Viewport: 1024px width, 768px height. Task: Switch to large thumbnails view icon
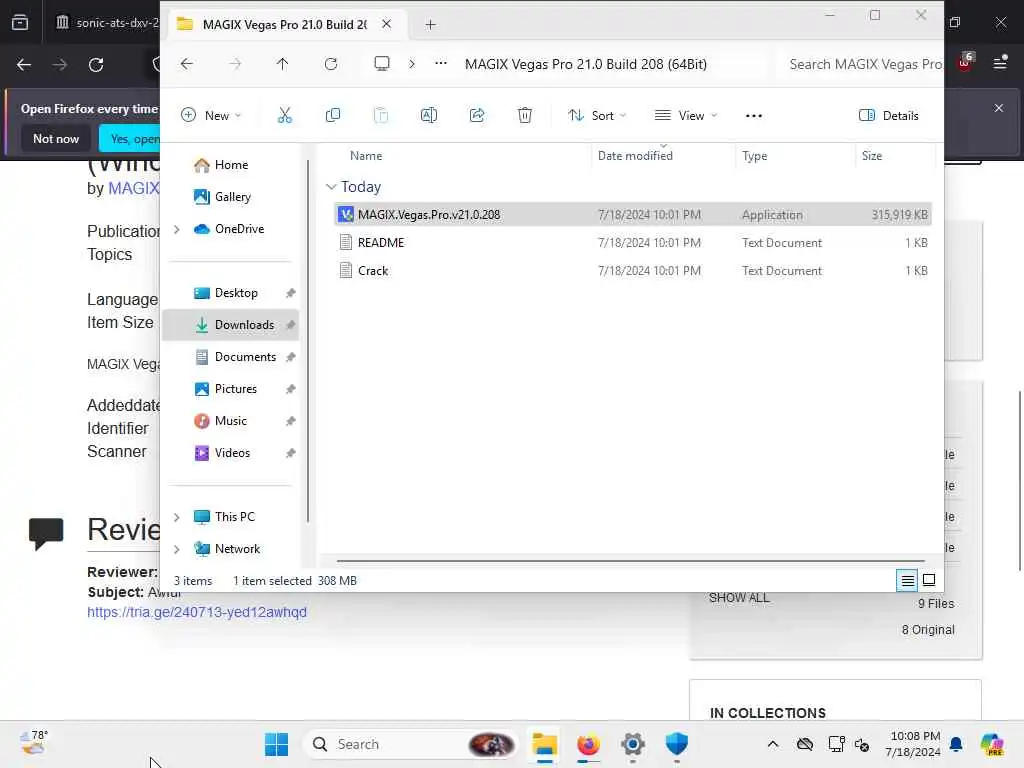tap(929, 580)
